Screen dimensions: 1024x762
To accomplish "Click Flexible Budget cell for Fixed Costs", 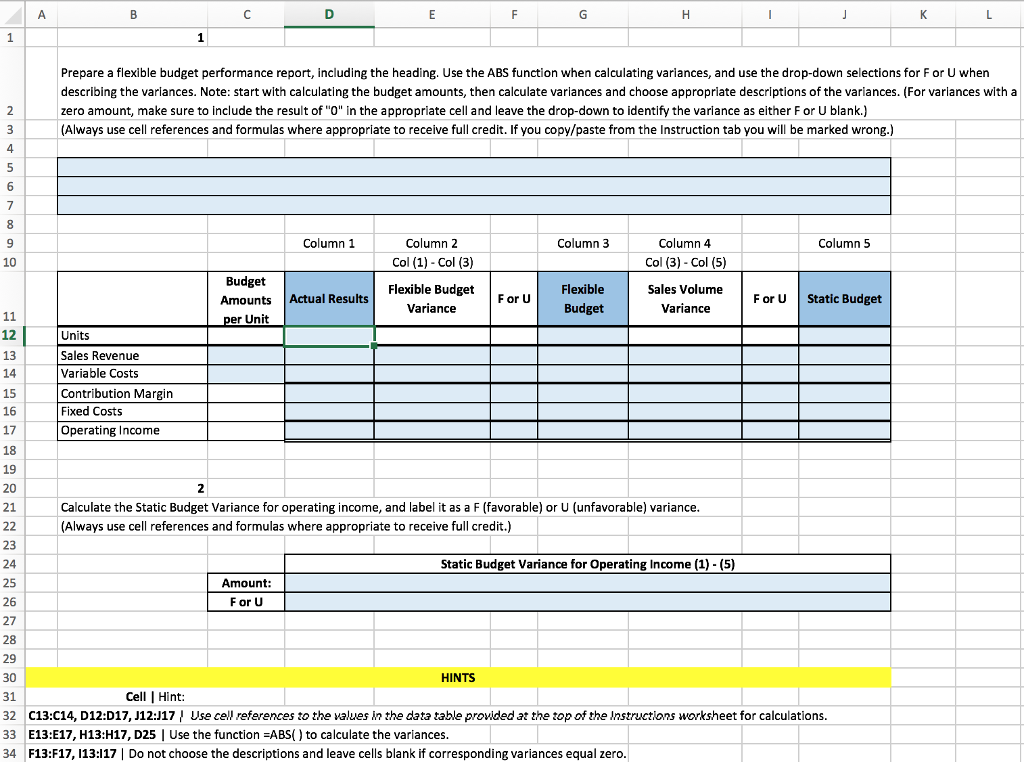I will (x=583, y=412).
